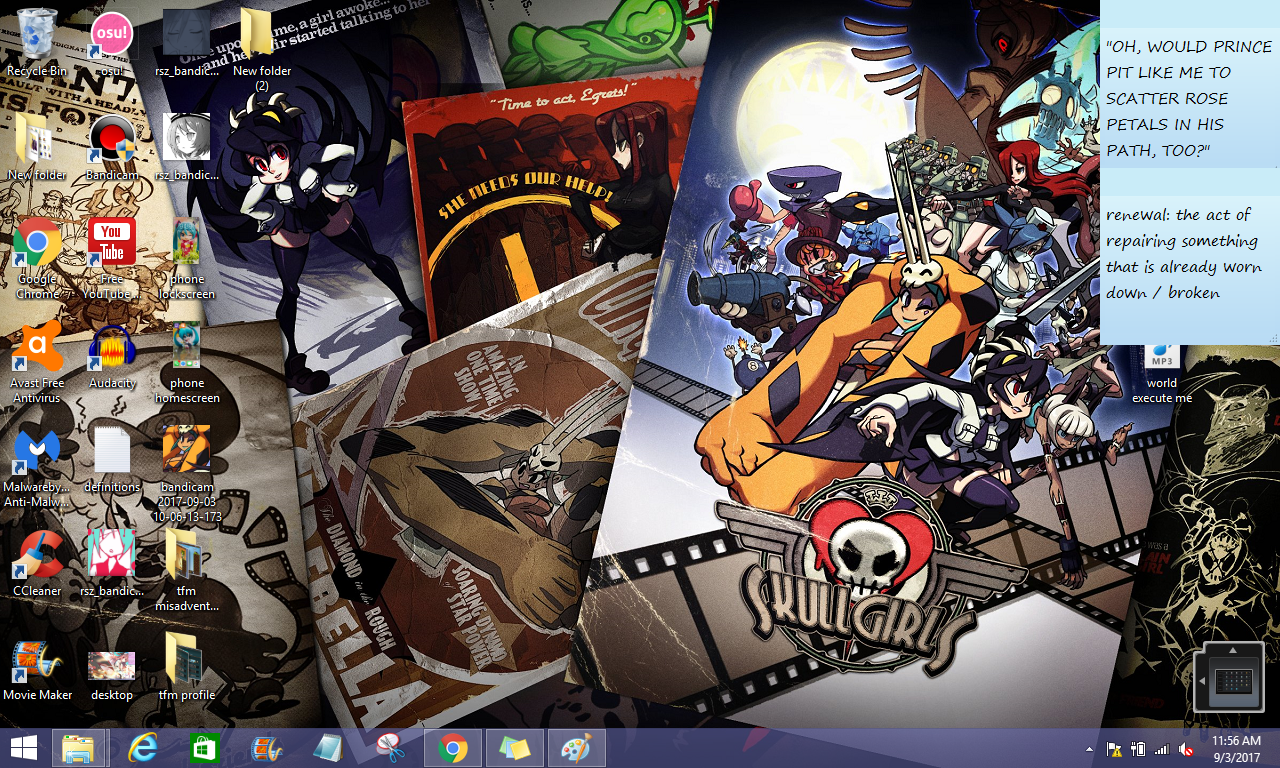Switch to Sticky Notes on the taskbar
1280x768 pixels.
click(515, 748)
